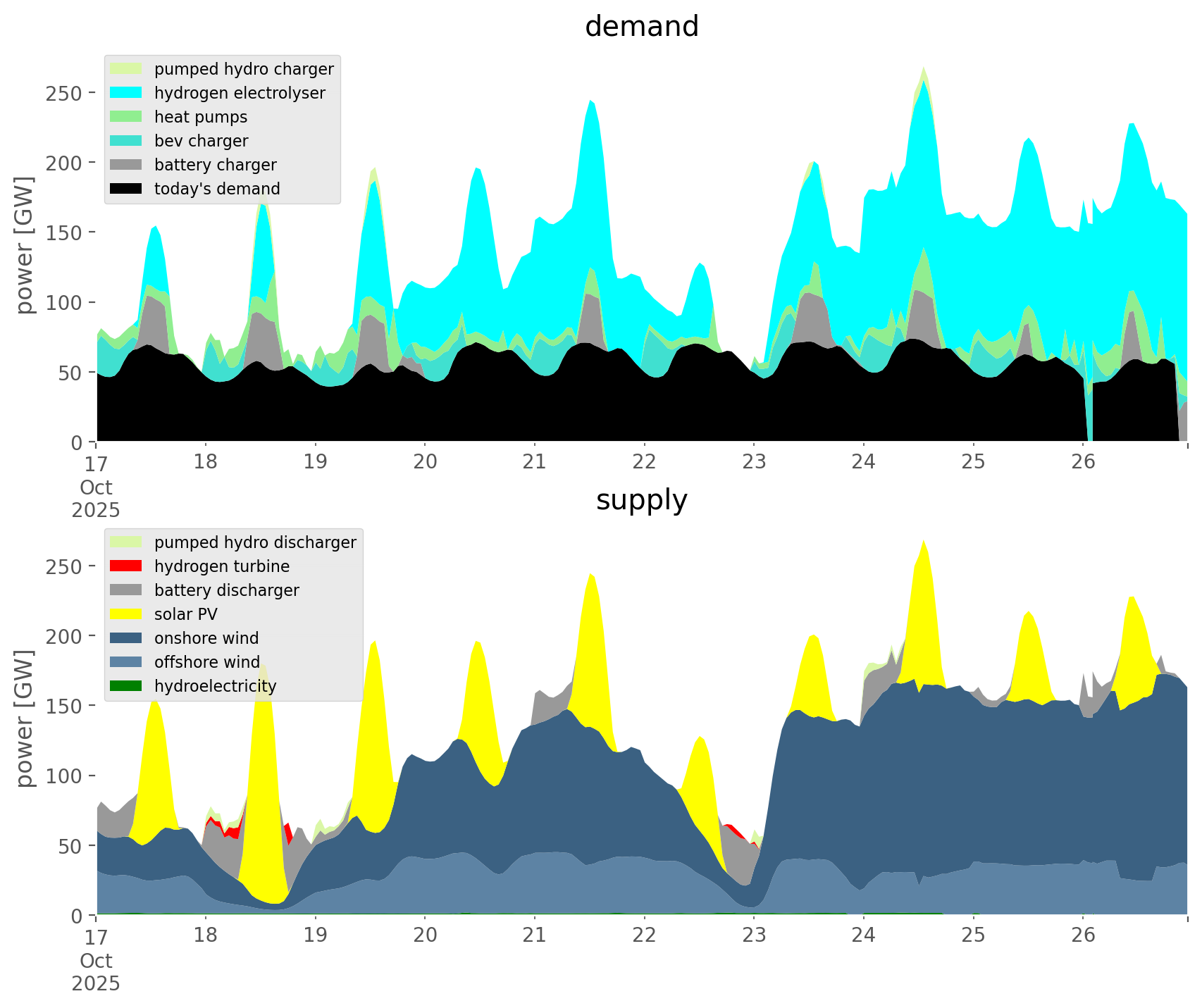This screenshot has width=1202, height=1008.
Task: Click the 250 y-axis tick on demand chart
Action: 63,93
